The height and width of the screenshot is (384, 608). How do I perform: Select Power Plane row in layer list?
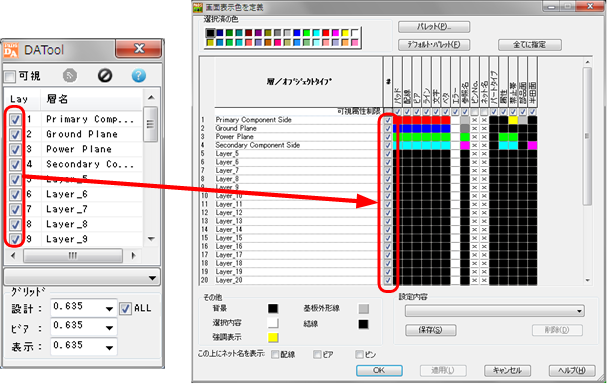74,149
